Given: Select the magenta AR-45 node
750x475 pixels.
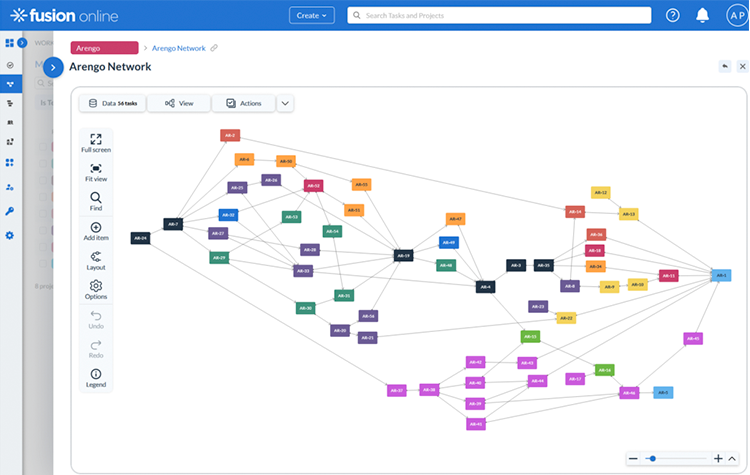Looking at the screenshot, I should 693,339.
